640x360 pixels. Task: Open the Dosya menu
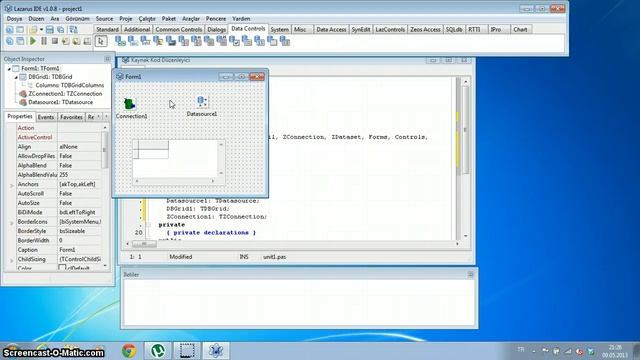coord(14,19)
